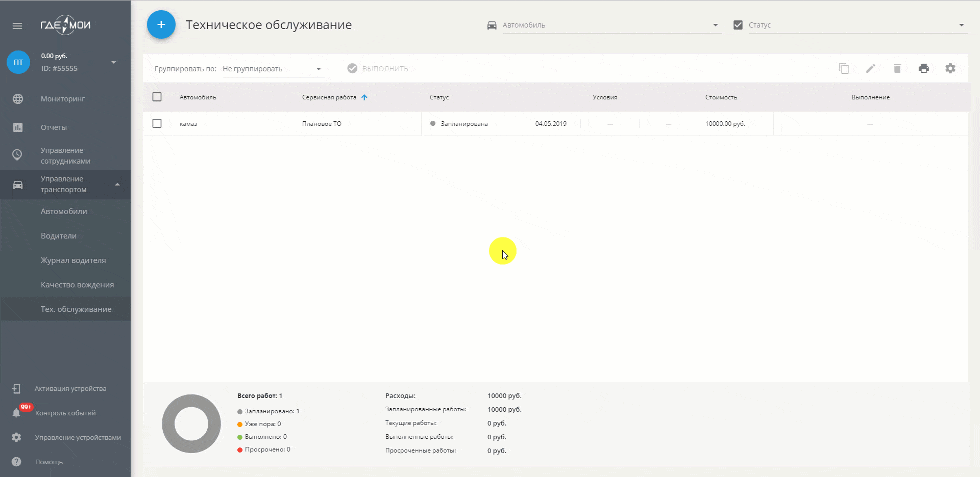
Task: Open the Группировать по dropdown
Action: click(x=272, y=69)
